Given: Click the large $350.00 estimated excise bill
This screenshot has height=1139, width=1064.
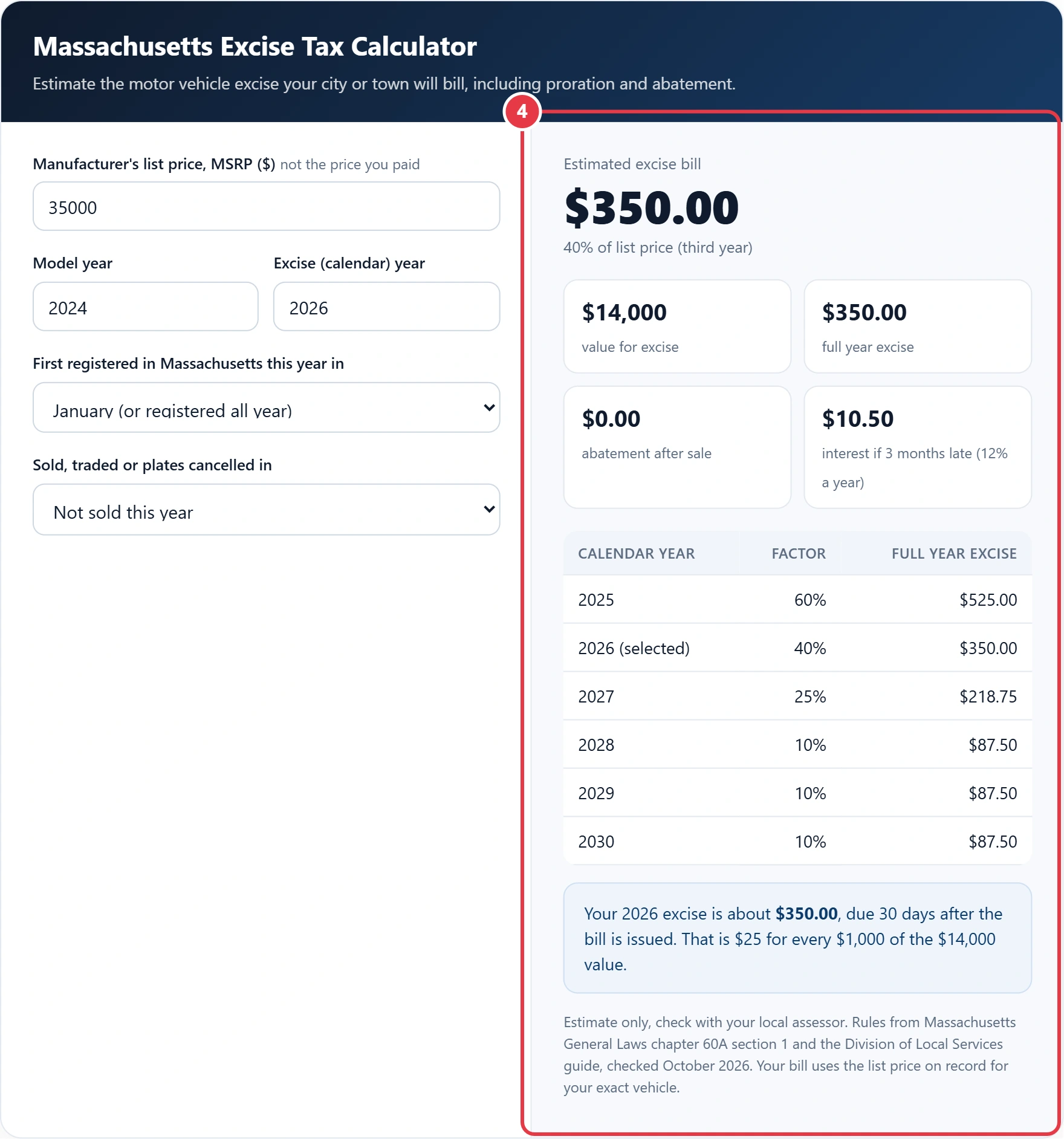Looking at the screenshot, I should coord(652,207).
